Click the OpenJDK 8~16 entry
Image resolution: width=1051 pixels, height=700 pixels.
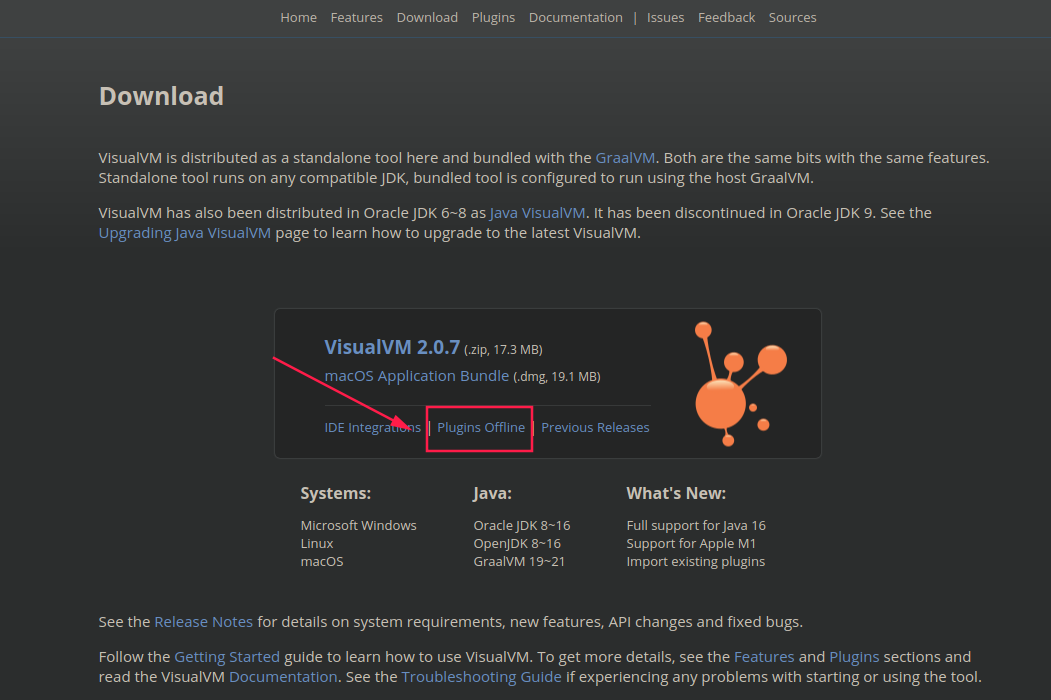(x=517, y=543)
